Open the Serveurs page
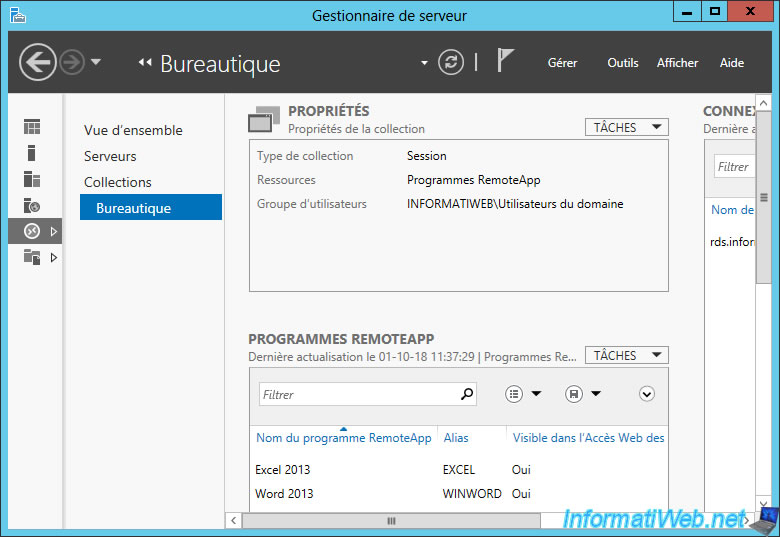 coord(110,156)
